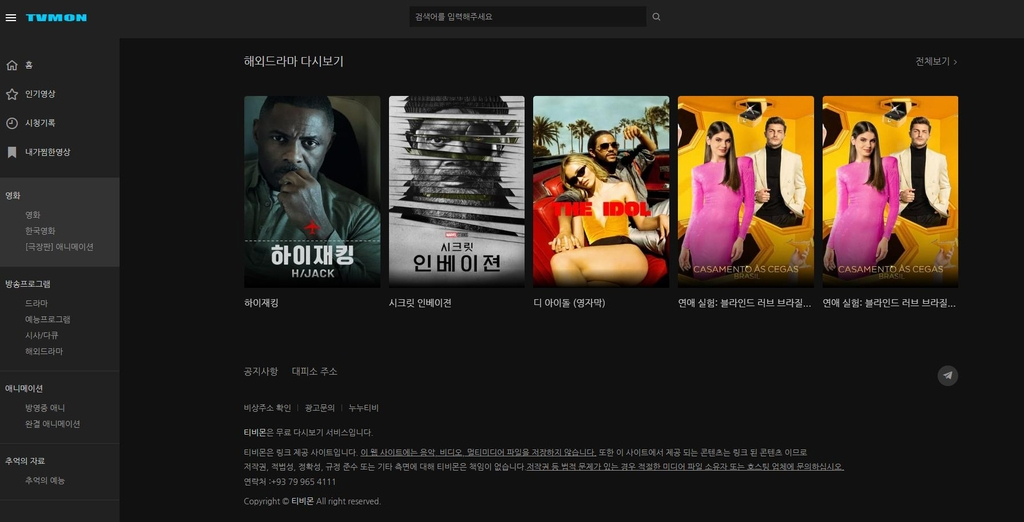Screen dimensions: 1024x522
Task: Click the search magnifier icon
Action: [656, 17]
